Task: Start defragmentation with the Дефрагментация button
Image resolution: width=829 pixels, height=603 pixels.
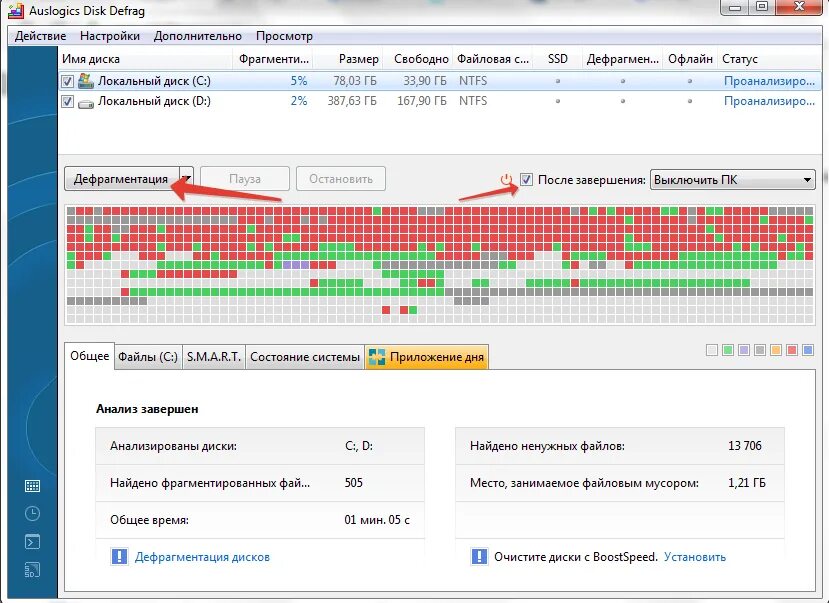Action: (x=122, y=179)
